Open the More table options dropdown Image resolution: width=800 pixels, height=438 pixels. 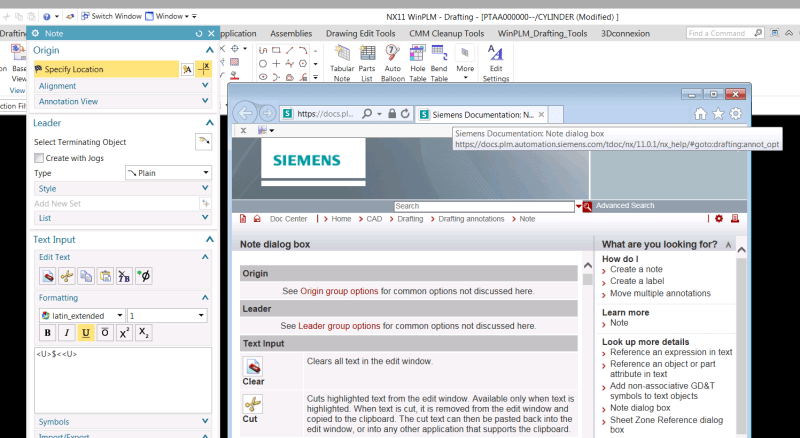(x=465, y=62)
